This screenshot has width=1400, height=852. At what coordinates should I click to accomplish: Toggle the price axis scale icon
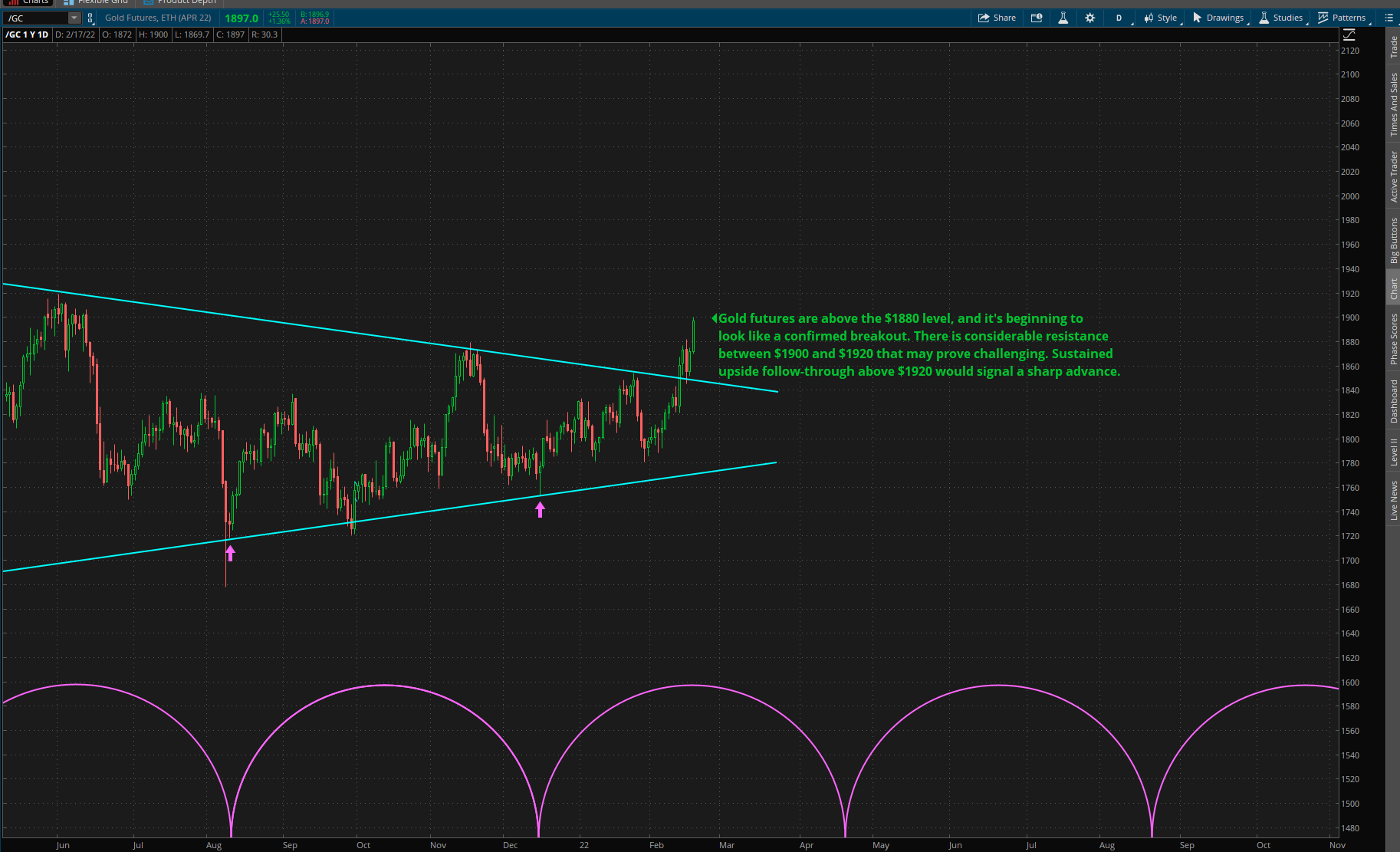1349,35
